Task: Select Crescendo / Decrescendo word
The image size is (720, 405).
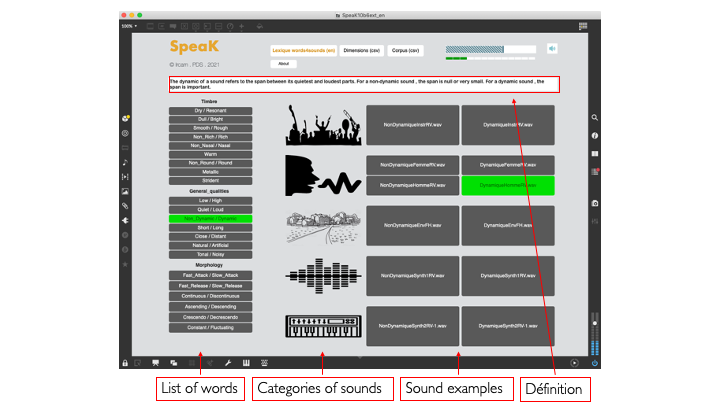Action: click(x=210, y=317)
